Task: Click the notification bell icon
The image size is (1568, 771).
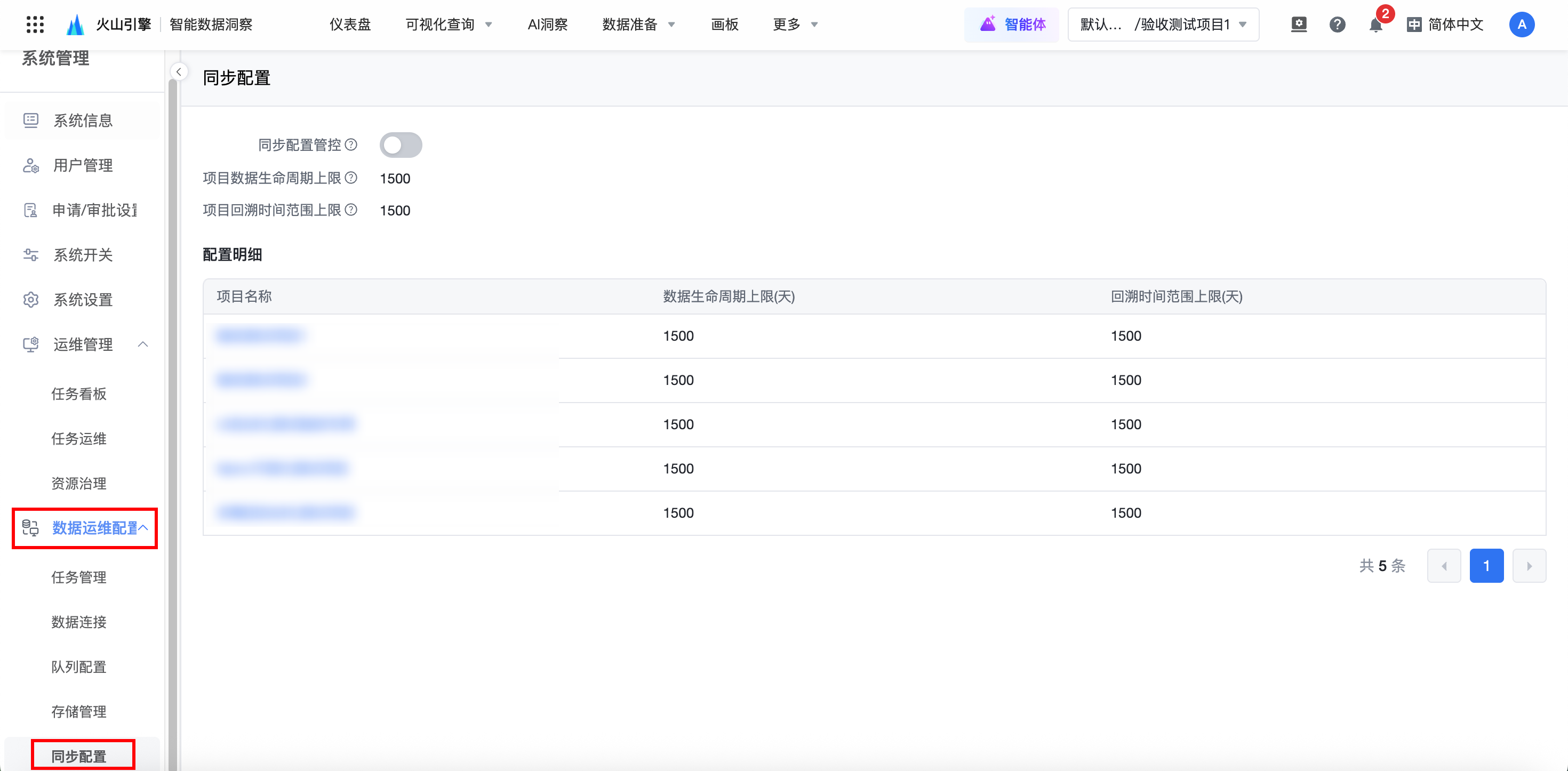Action: [x=1375, y=25]
